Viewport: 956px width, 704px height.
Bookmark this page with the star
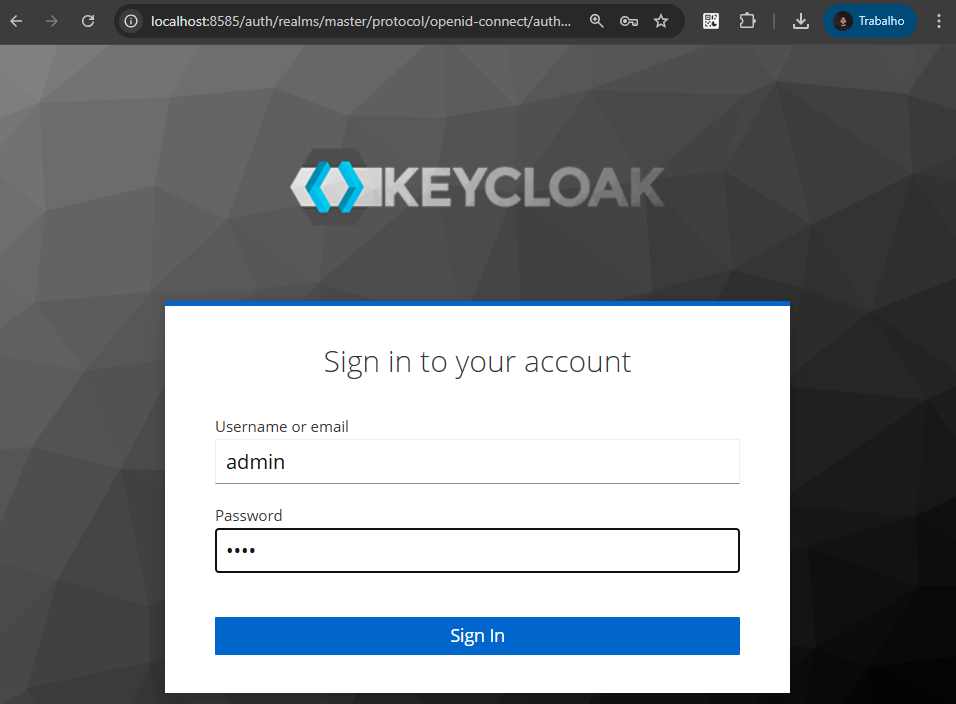tap(661, 21)
